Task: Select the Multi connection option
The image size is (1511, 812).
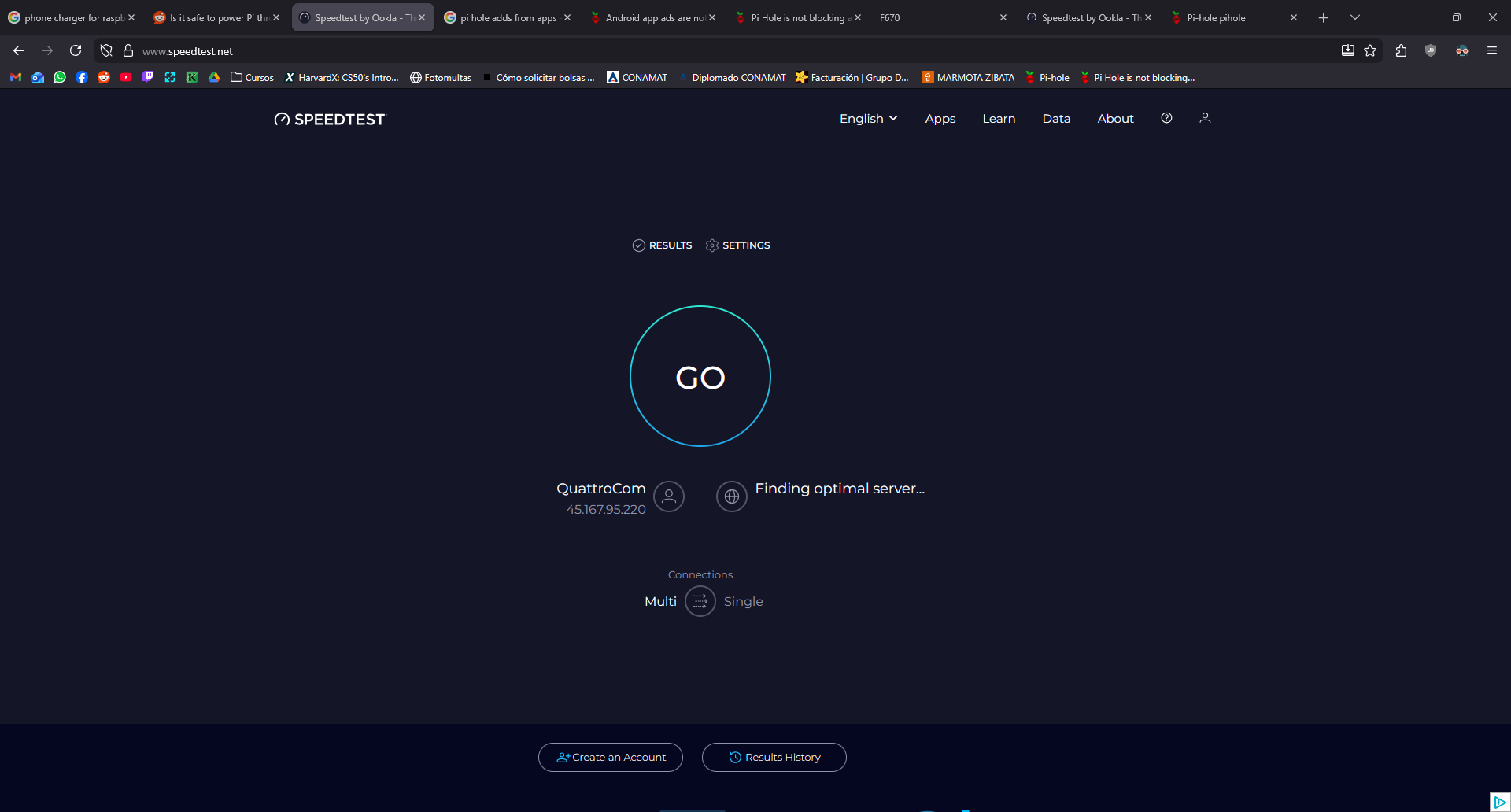Action: tap(660, 601)
